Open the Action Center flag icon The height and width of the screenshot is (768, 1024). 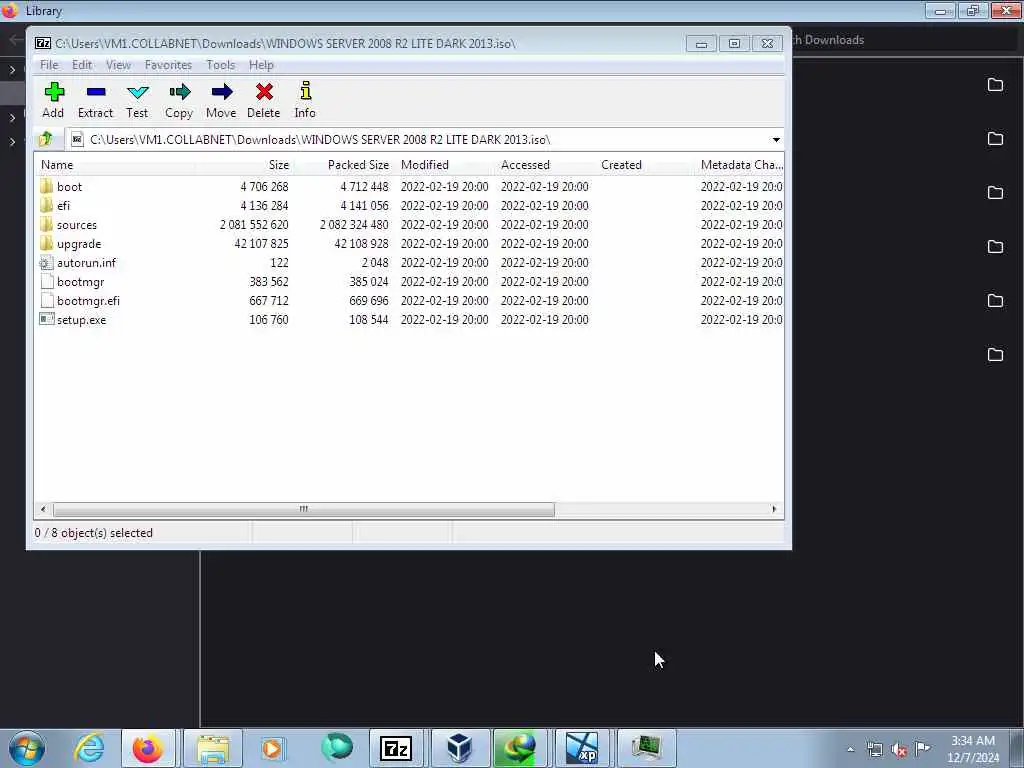(922, 749)
